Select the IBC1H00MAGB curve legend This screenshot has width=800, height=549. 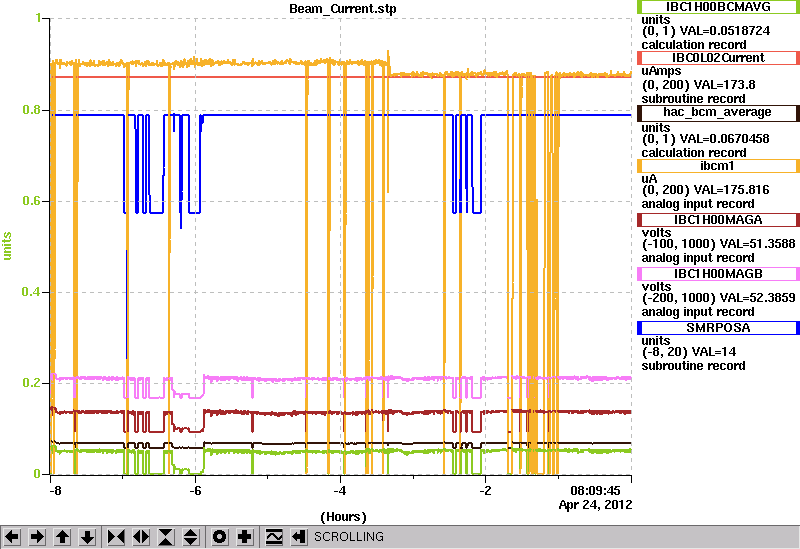pyautogui.click(x=718, y=274)
